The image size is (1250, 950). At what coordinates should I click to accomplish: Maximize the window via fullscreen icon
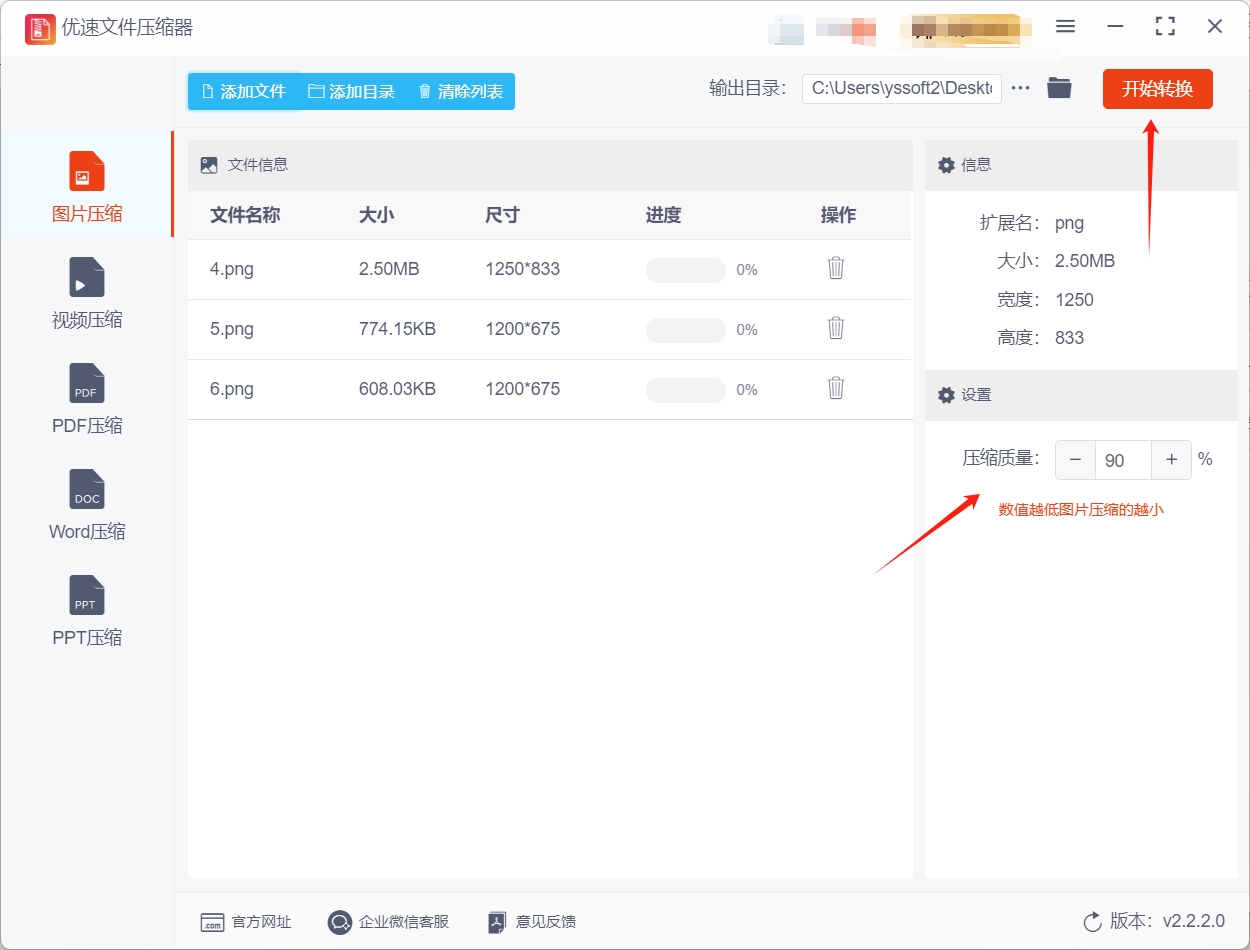[x=1165, y=27]
